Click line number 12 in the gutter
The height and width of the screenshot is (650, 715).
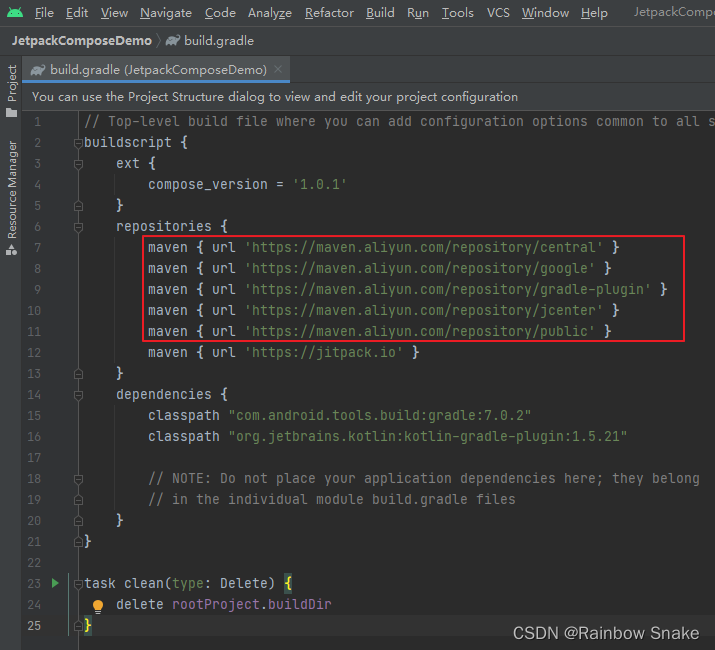click(34, 353)
